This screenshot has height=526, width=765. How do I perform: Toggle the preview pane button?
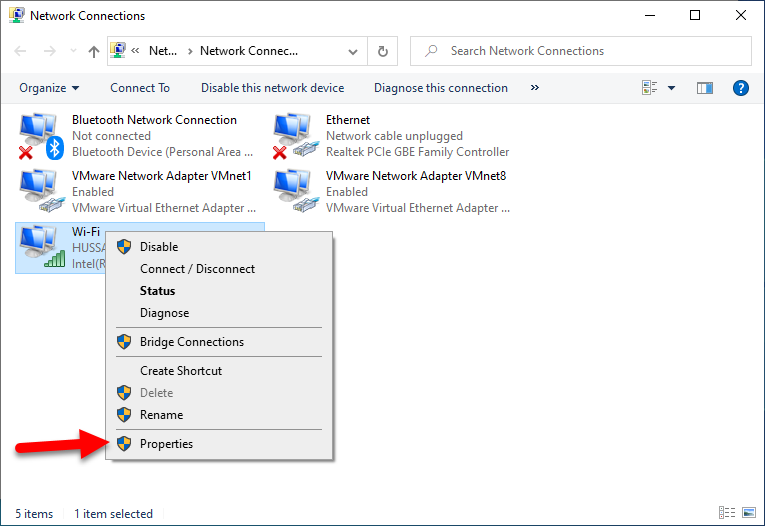(x=705, y=88)
